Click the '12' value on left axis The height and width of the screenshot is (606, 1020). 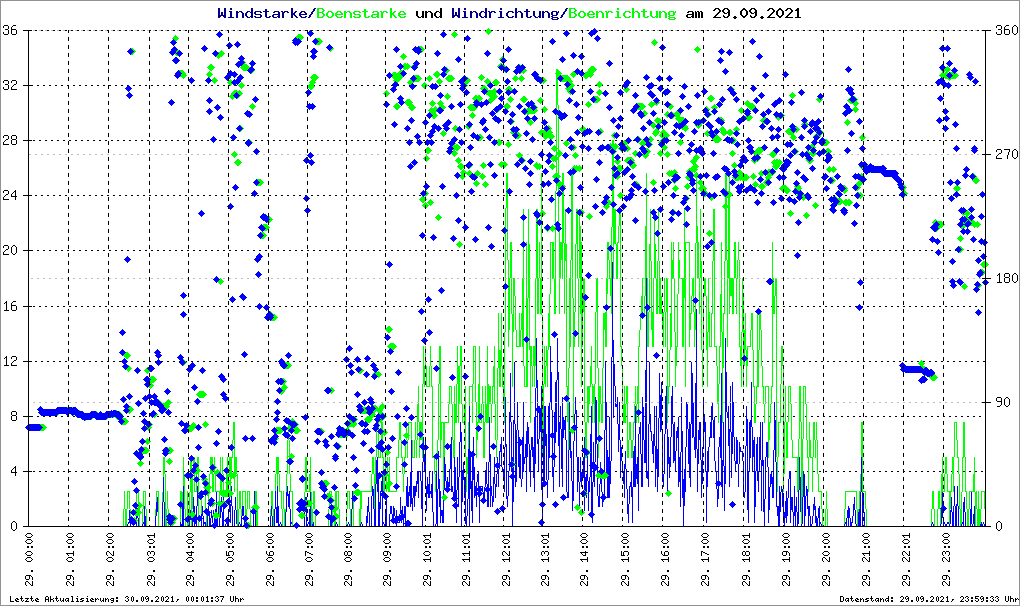tap(14, 361)
